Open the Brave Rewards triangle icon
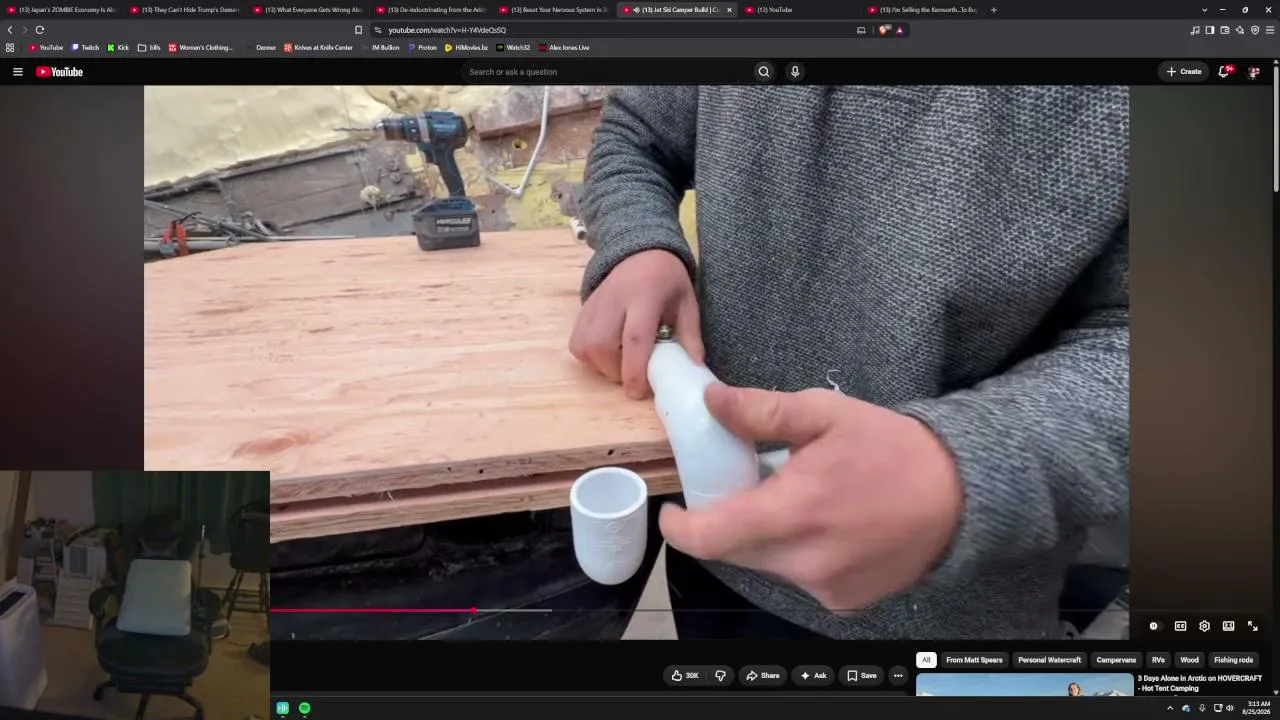1280x720 pixels. [899, 30]
